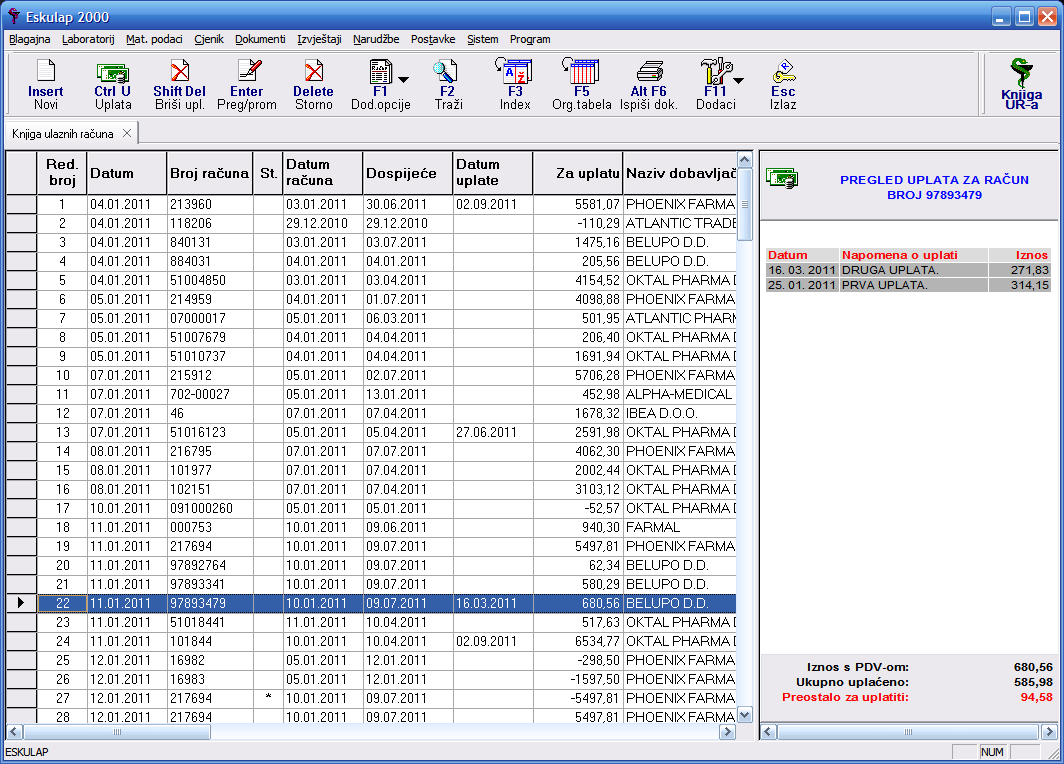Click the payments panel scroll left arrow
The width and height of the screenshot is (1064, 764).
point(768,731)
